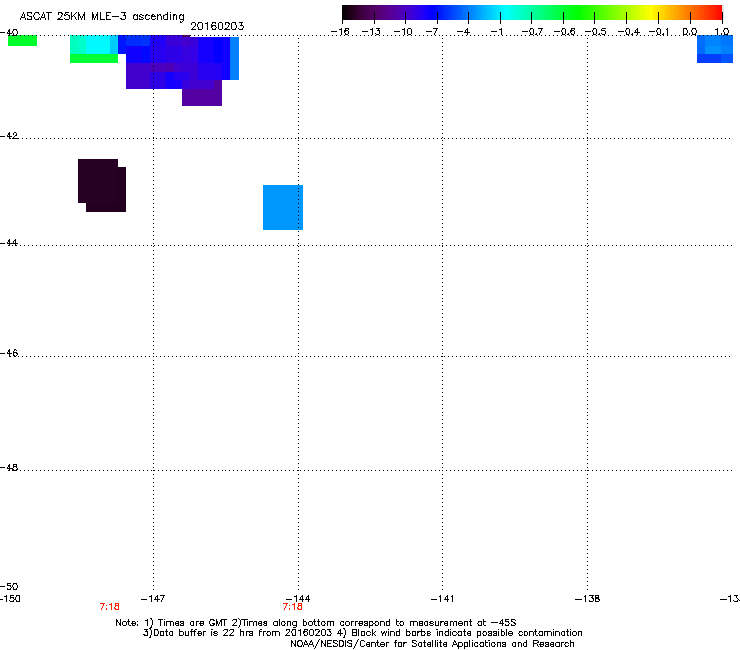Click the latitude label -50
The width and height of the screenshot is (740, 650).
point(9,587)
